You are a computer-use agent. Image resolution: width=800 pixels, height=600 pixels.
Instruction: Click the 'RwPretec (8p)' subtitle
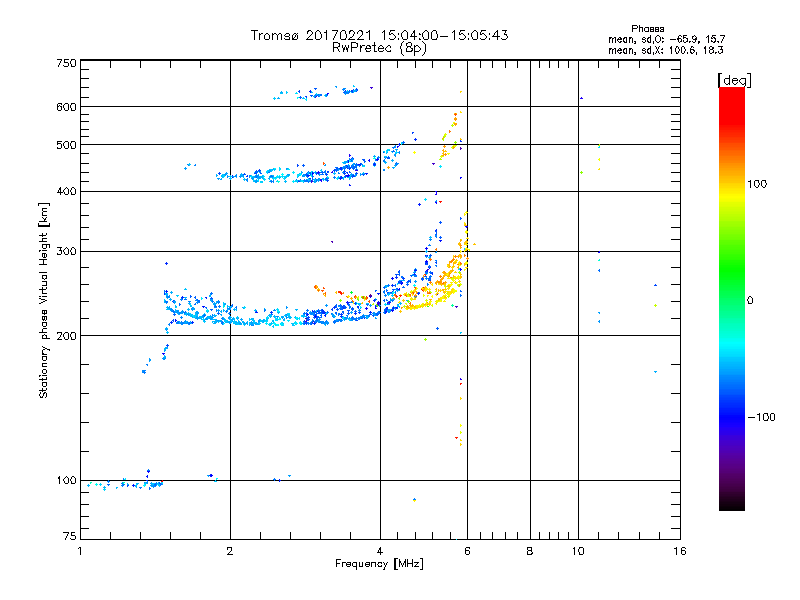pyautogui.click(x=379, y=48)
